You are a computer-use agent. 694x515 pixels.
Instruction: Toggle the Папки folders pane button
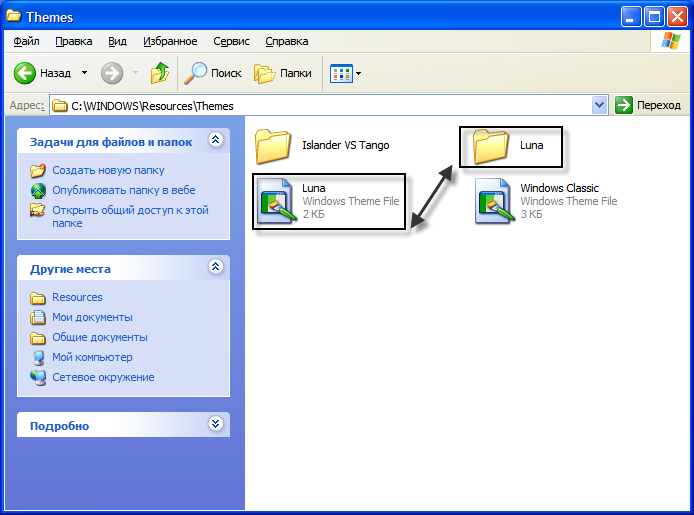click(282, 73)
